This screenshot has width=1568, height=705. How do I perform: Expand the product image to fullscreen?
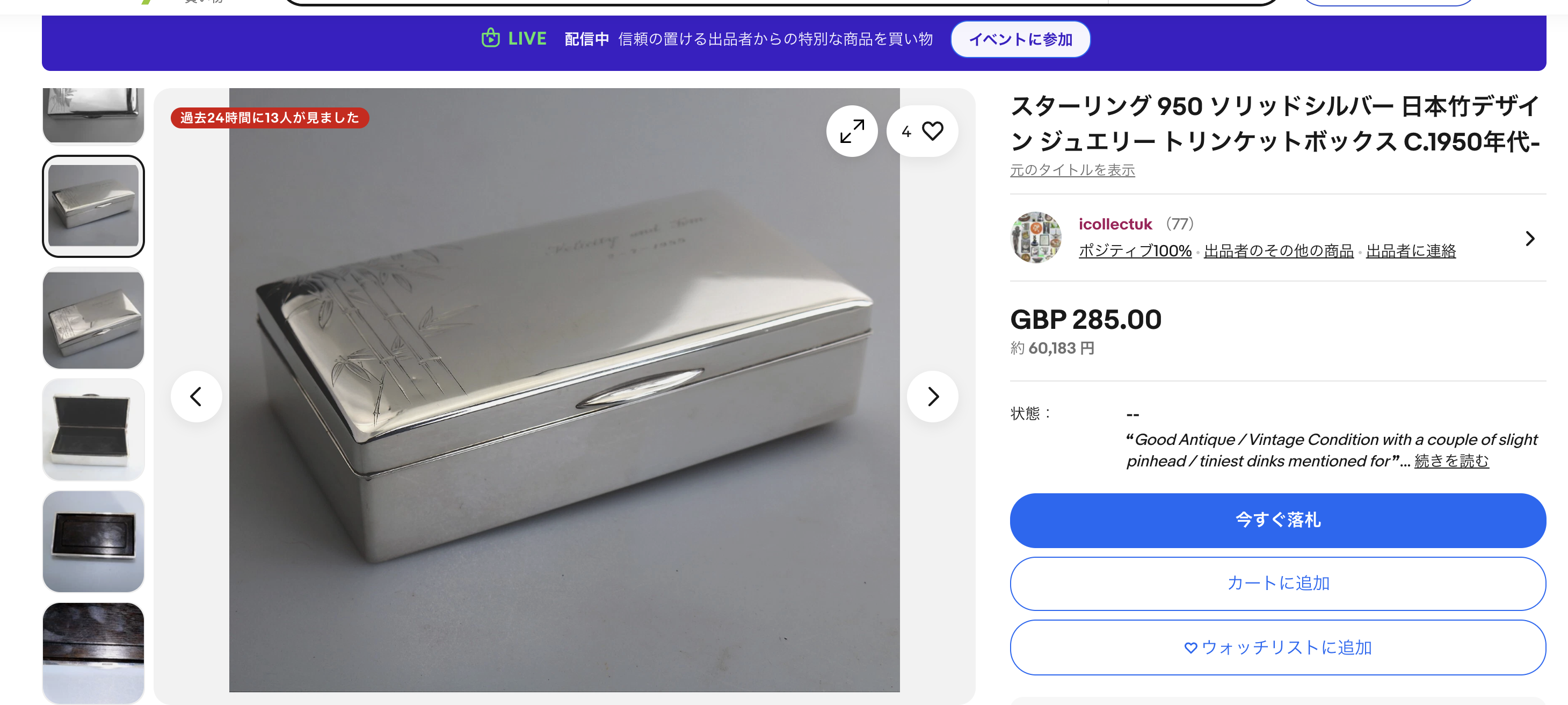pos(852,131)
